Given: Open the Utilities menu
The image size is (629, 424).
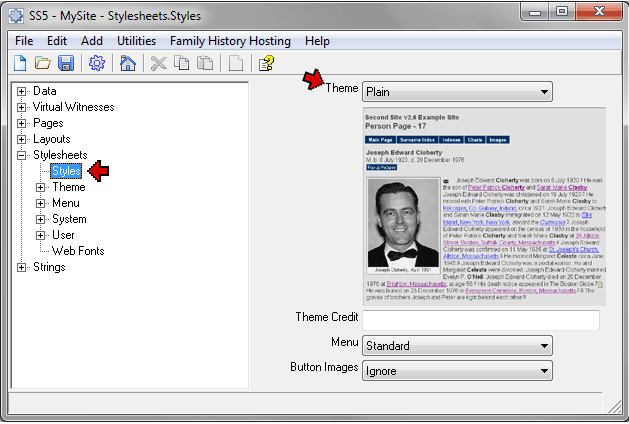Looking at the screenshot, I should click(x=136, y=41).
